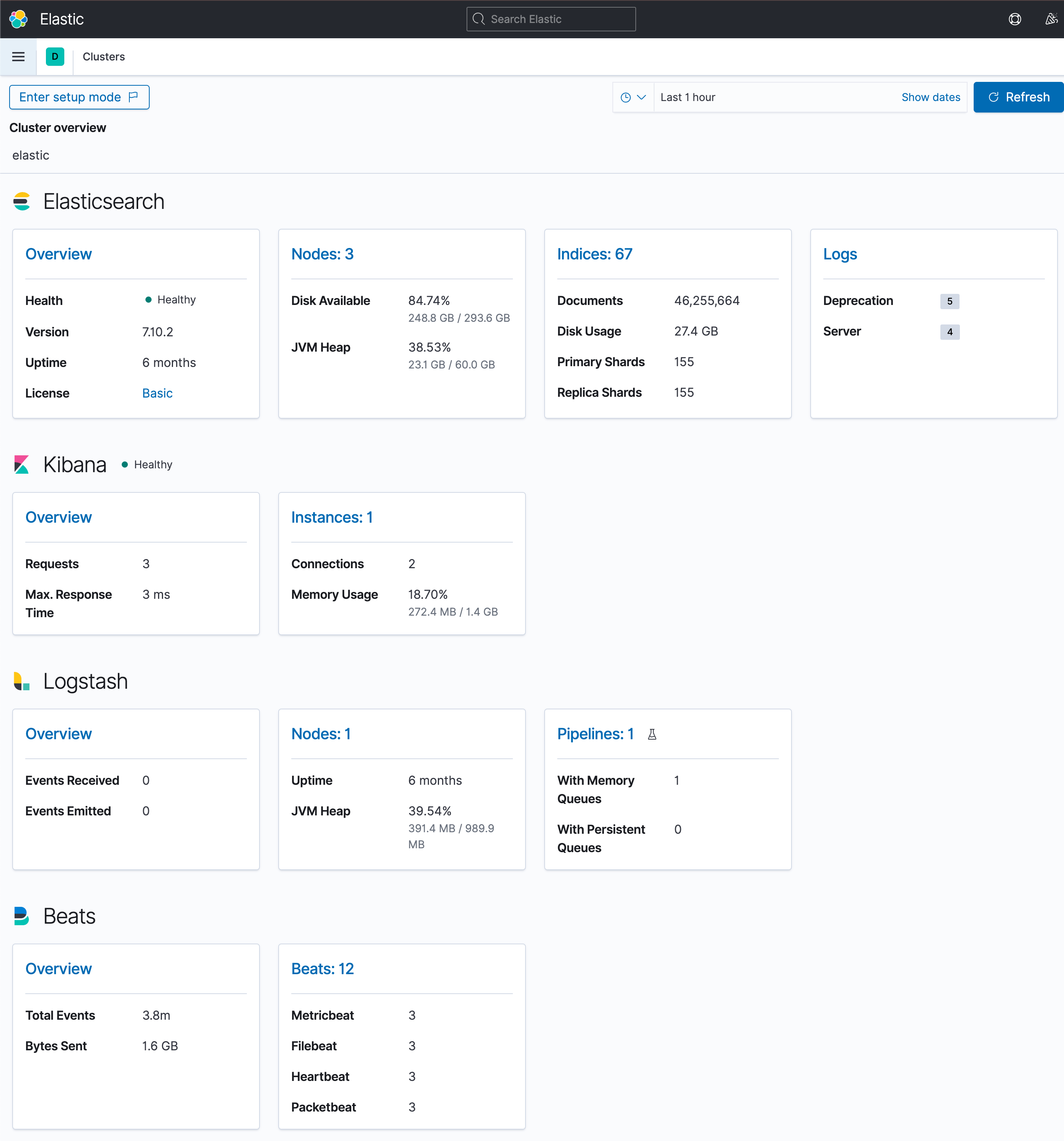The image size is (1064, 1141).
Task: Focus the Search Elastic input field
Action: coord(551,19)
